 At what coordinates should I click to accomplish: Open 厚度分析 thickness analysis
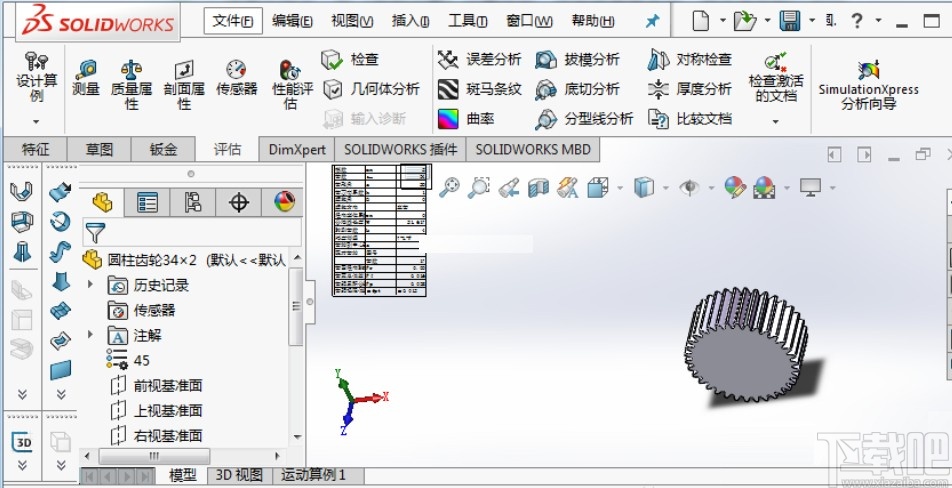pyautogui.click(x=690, y=89)
